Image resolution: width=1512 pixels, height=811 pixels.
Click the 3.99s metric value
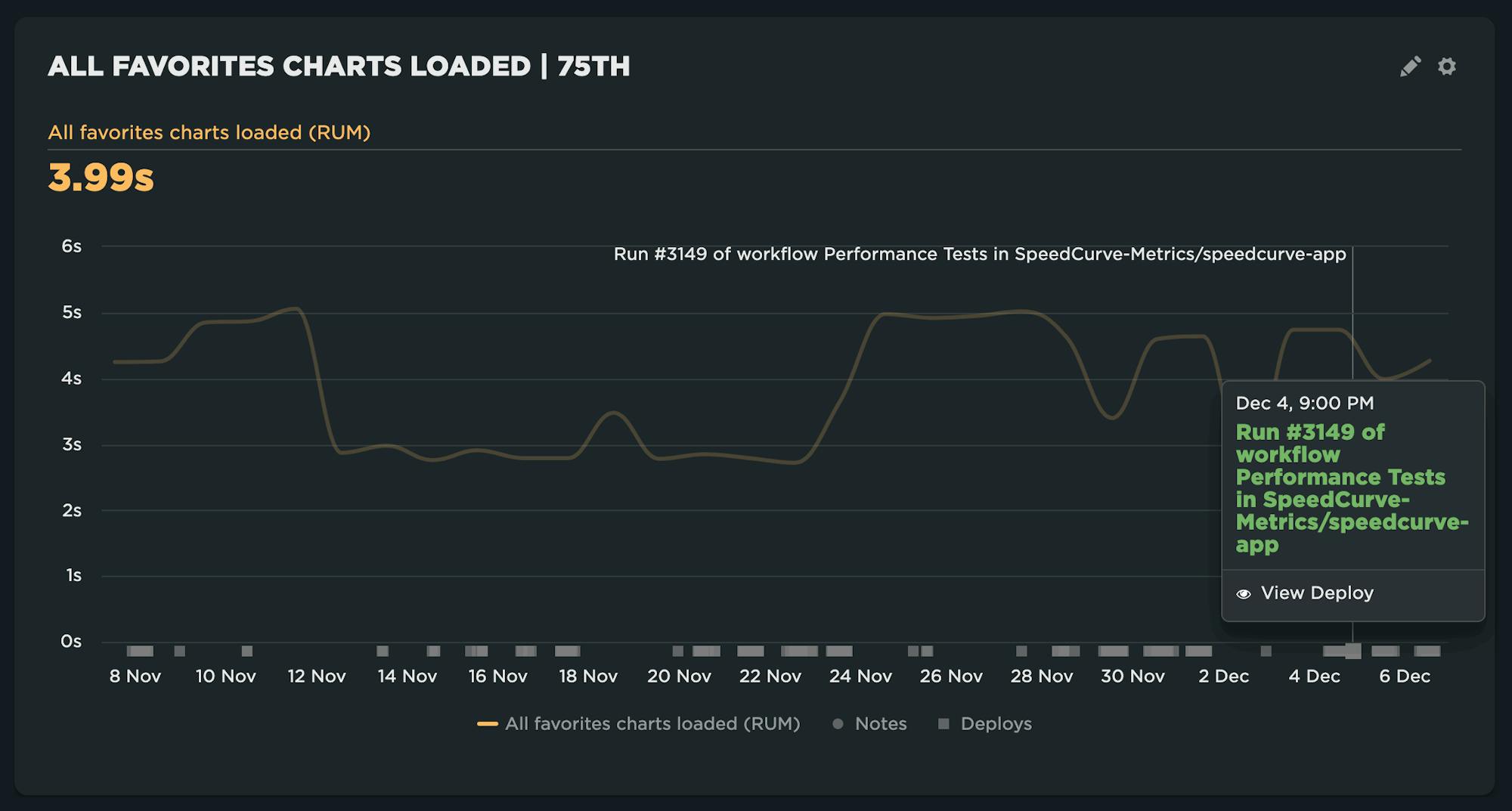pos(101,178)
